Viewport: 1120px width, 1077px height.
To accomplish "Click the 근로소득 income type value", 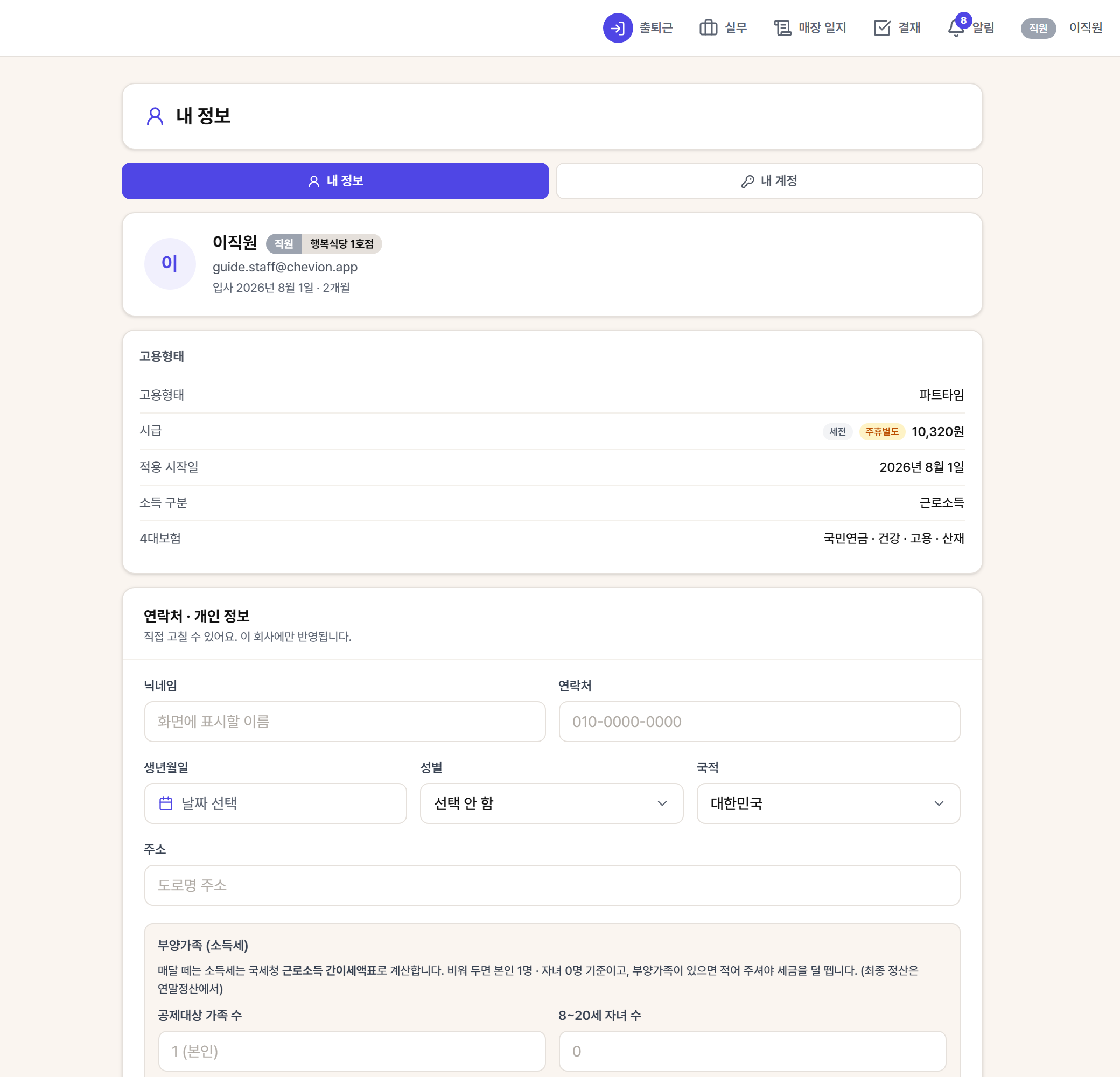I will coord(941,503).
